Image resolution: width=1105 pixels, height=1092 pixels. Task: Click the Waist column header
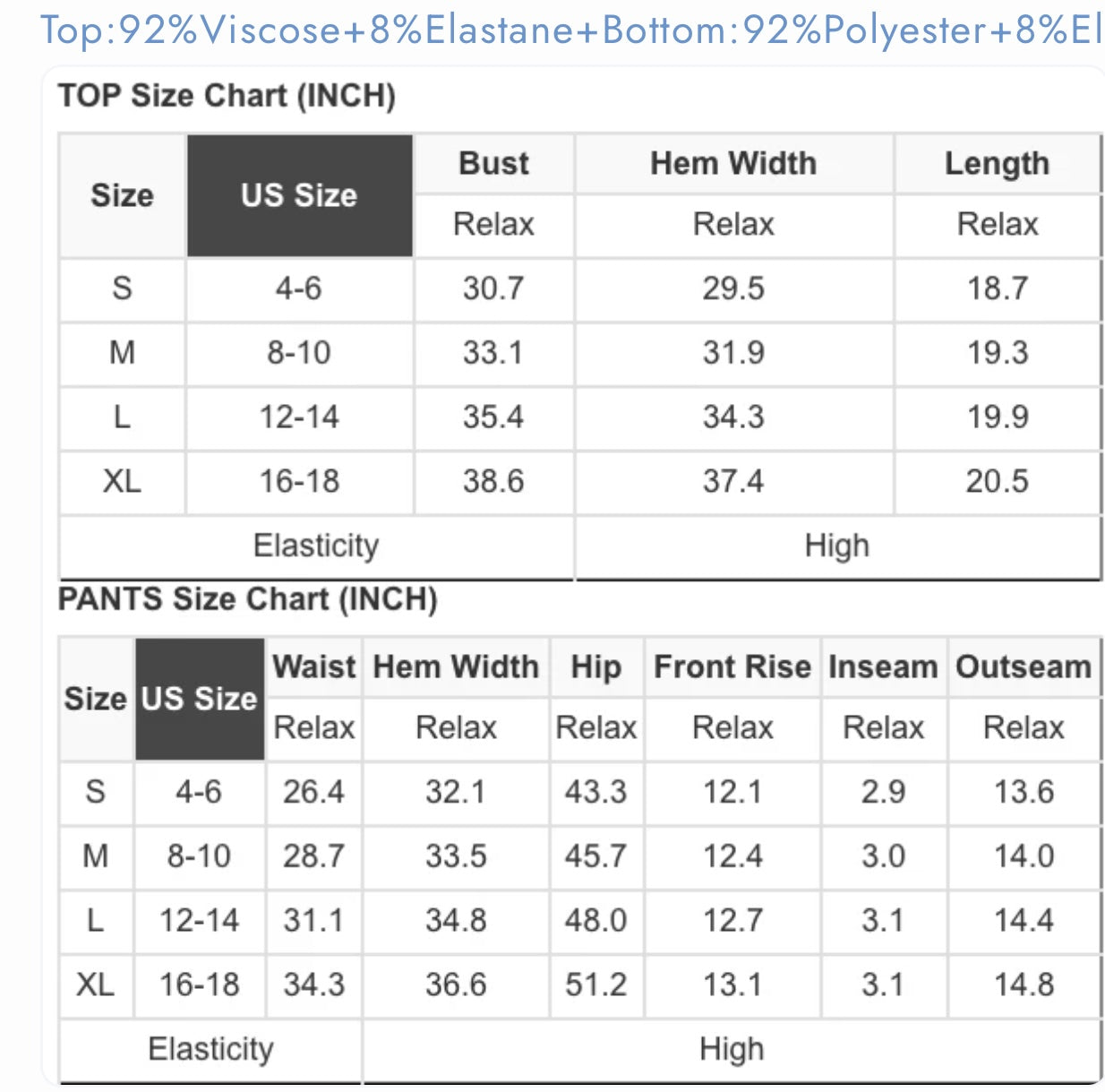(x=314, y=667)
